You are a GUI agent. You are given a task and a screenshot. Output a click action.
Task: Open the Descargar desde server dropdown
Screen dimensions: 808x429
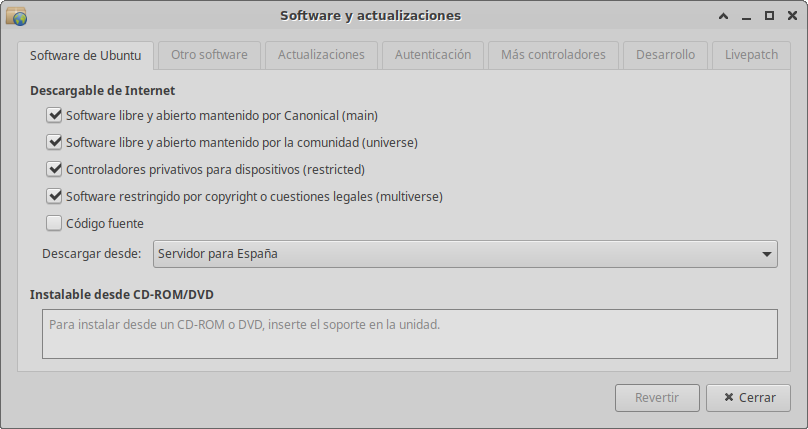[x=465, y=254]
